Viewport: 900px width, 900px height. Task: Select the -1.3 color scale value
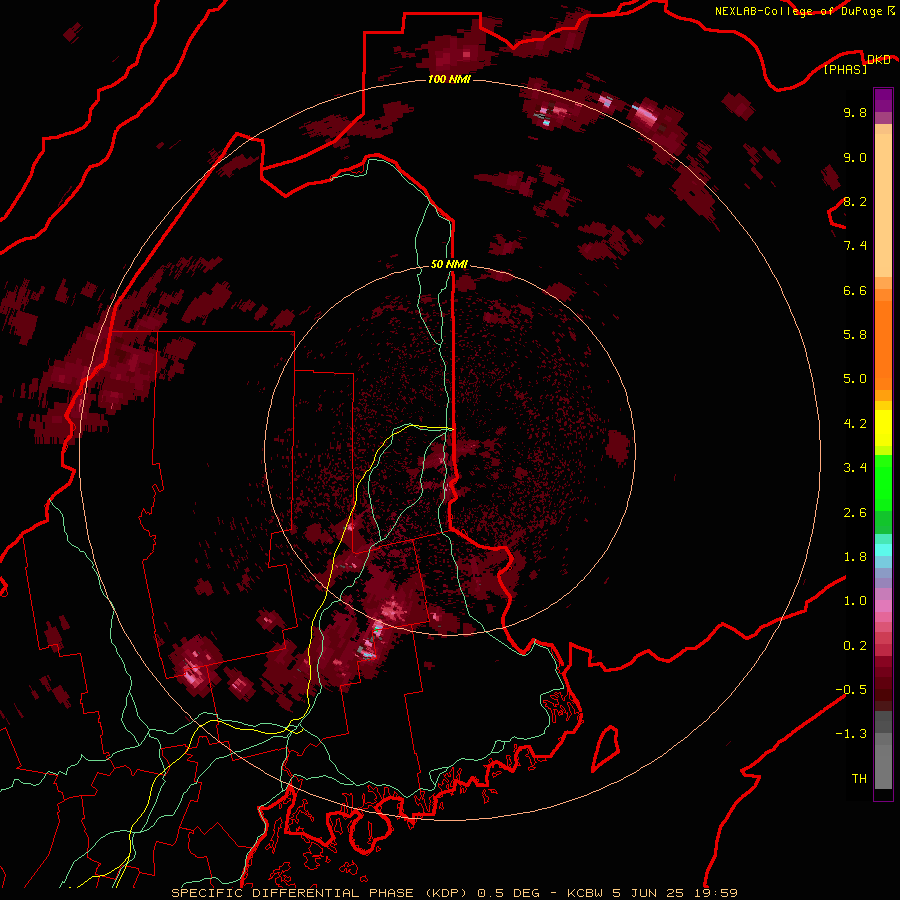(851, 734)
